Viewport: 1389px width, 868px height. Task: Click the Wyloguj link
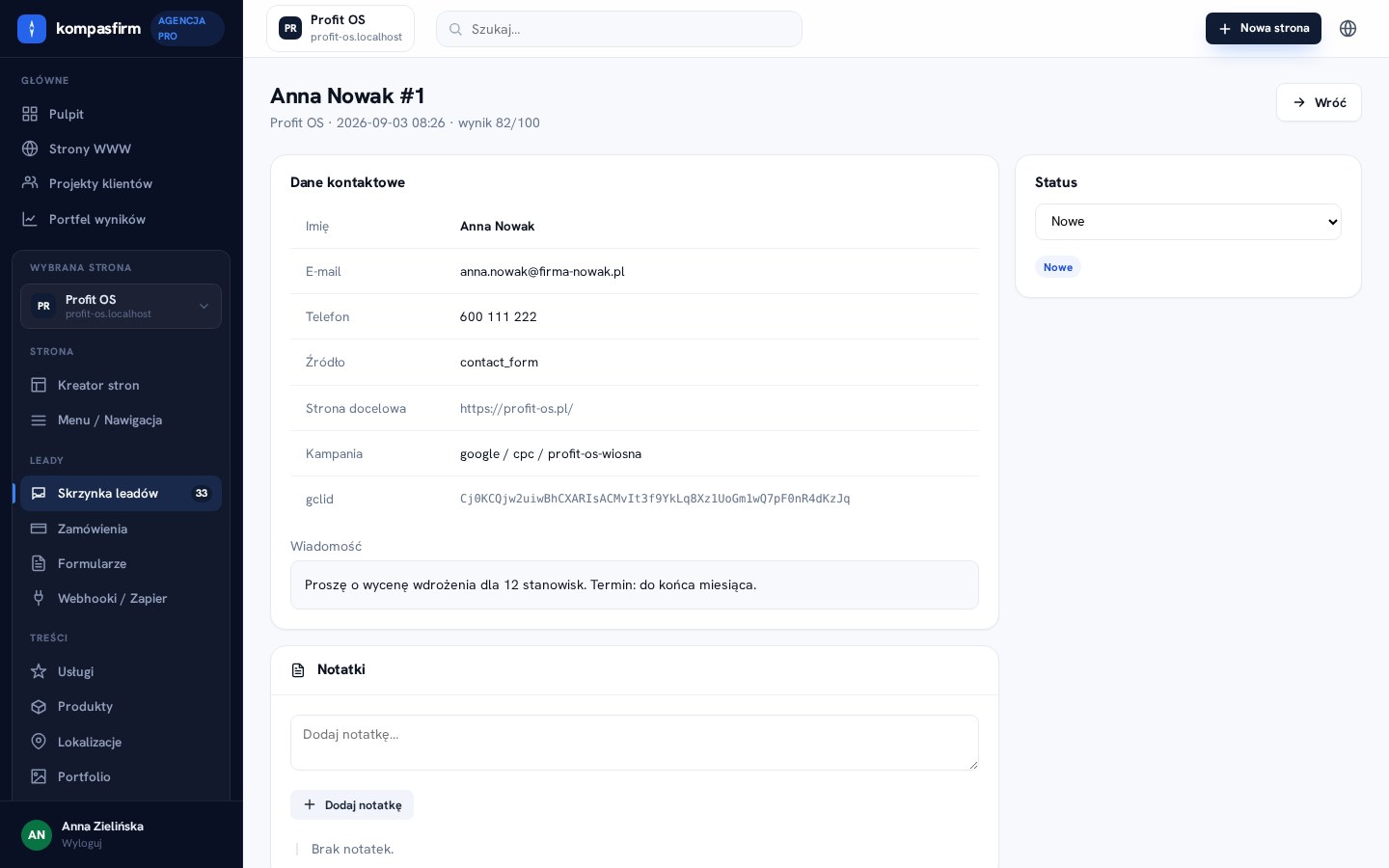click(82, 843)
